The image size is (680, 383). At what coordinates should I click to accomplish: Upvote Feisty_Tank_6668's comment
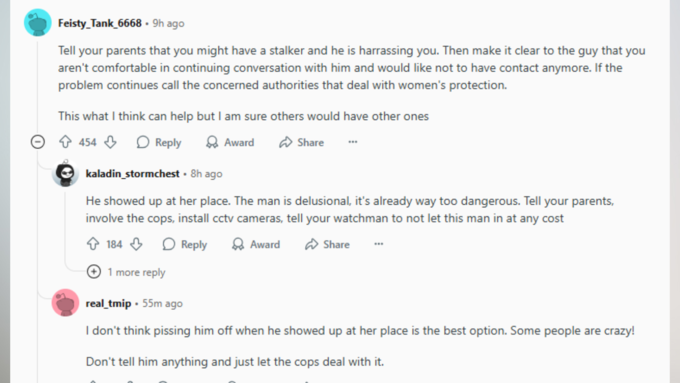65,142
